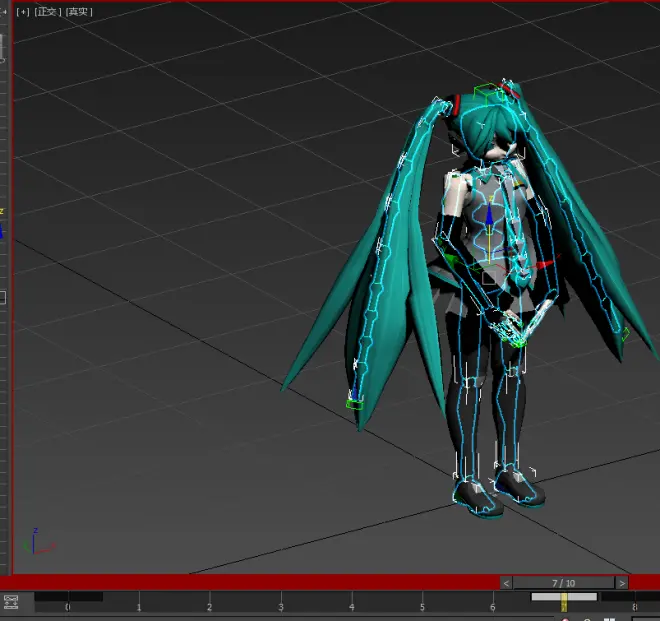Select the green end bone of the left twintail
660x621 pixels.
pos(354,404)
